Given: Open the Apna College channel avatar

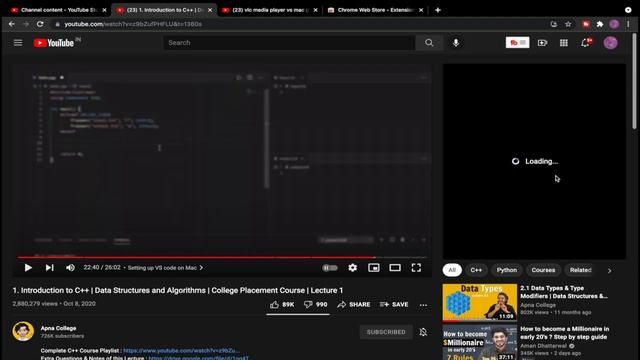Looking at the screenshot, I should coord(23,331).
